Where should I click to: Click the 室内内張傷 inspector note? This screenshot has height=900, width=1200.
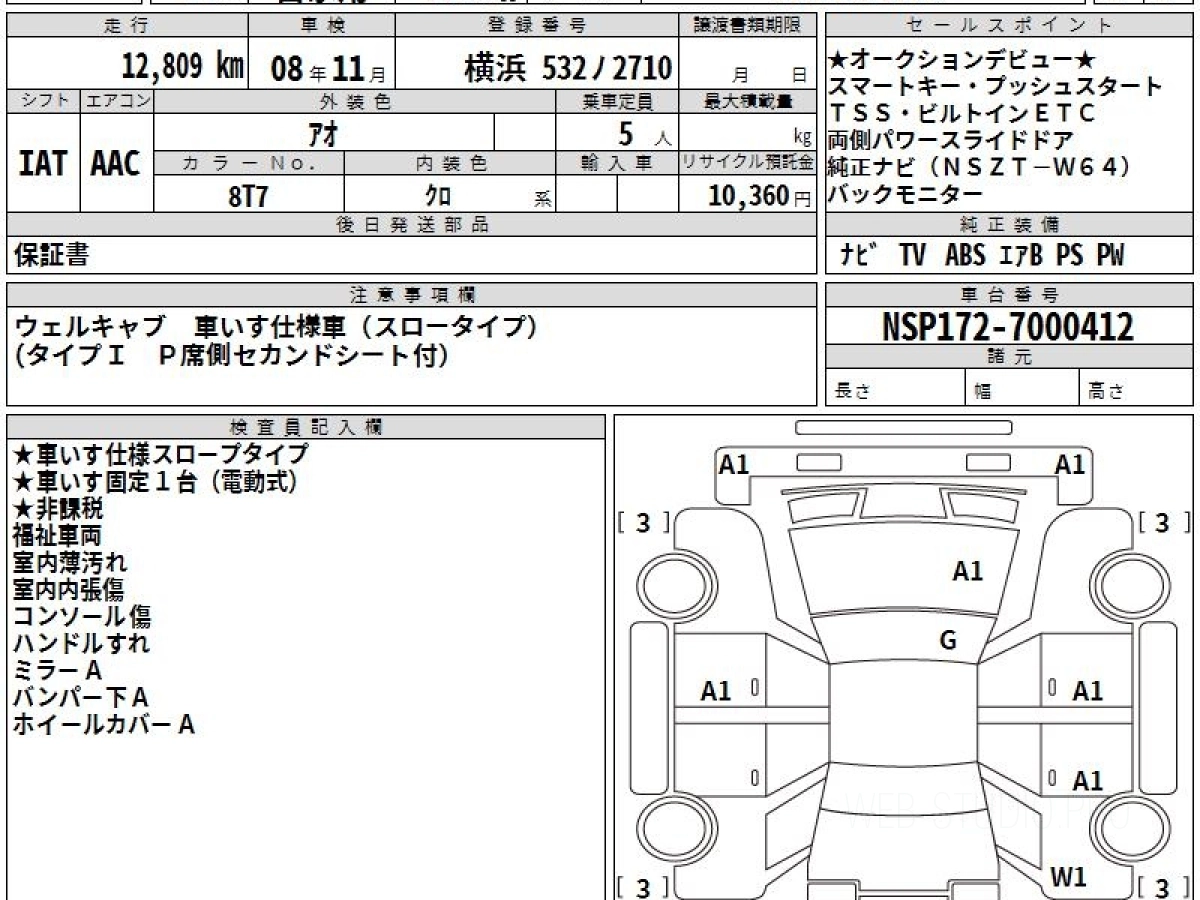pos(70,589)
